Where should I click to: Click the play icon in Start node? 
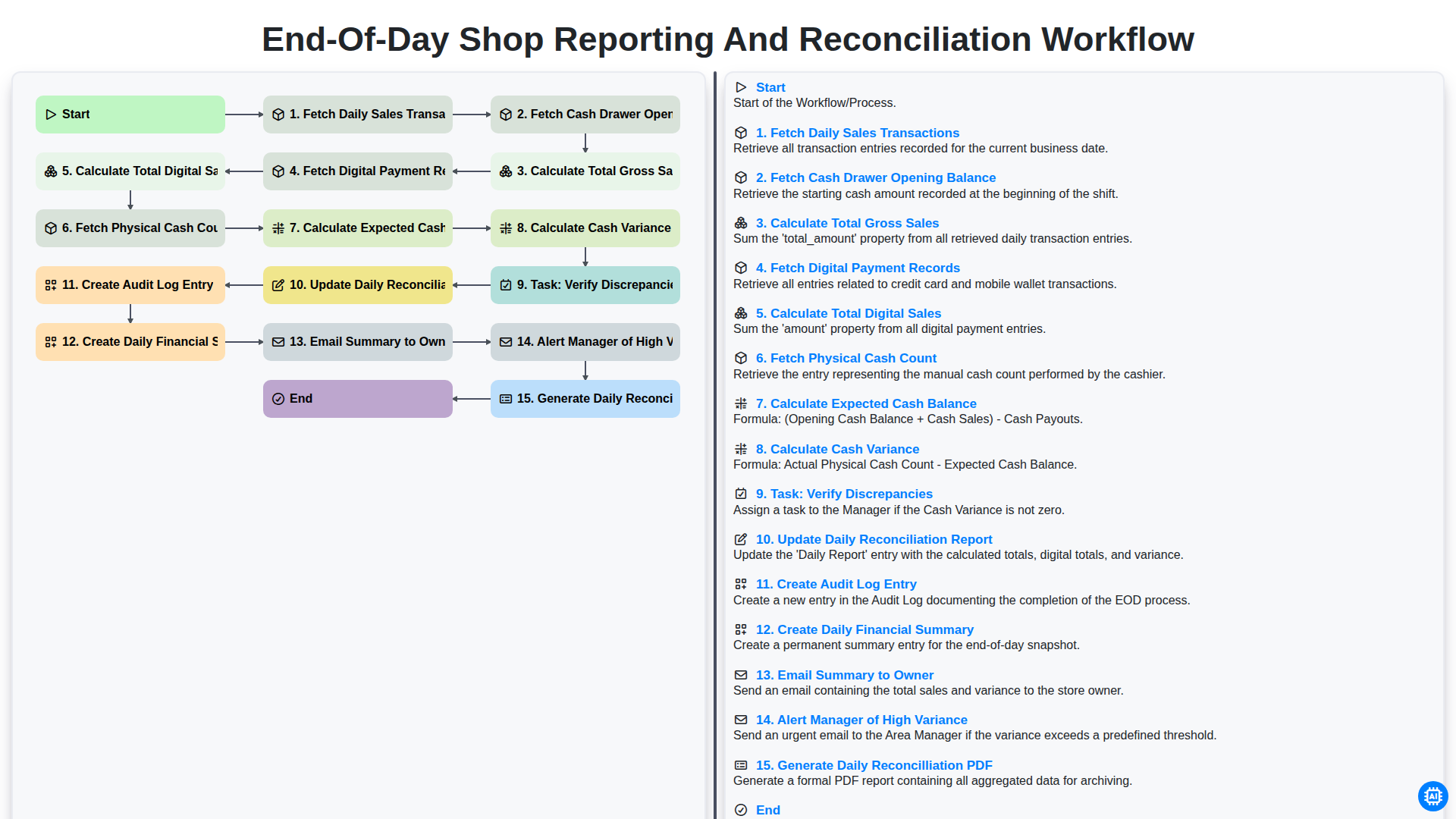(51, 115)
